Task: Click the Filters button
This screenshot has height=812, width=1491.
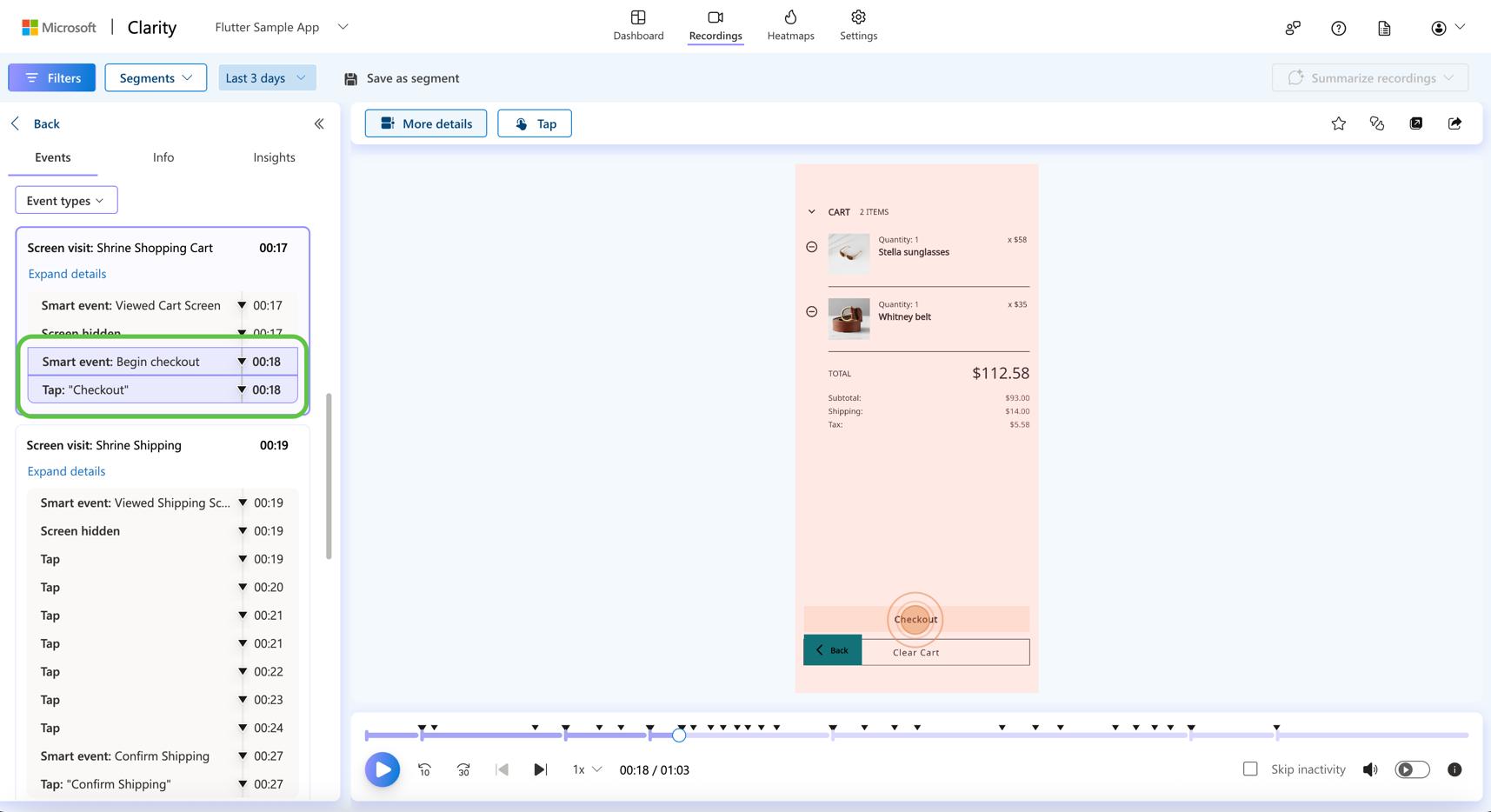Action: point(52,77)
